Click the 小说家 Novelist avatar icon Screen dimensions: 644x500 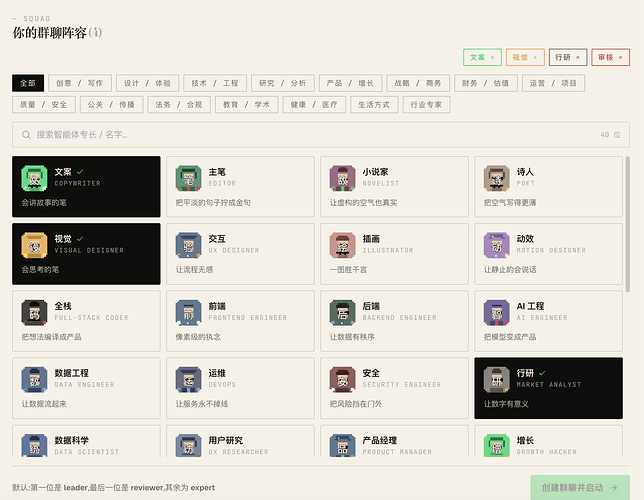click(x=342, y=178)
